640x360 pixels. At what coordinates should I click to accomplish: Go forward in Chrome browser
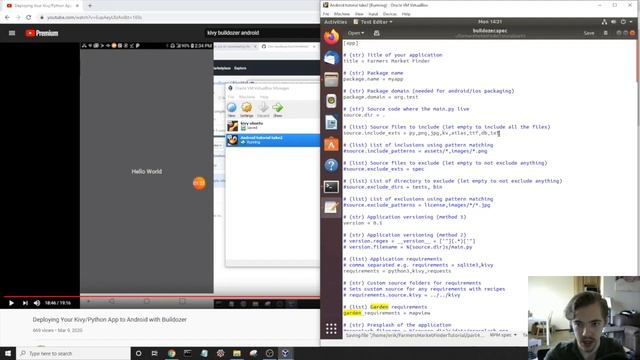click(18, 18)
